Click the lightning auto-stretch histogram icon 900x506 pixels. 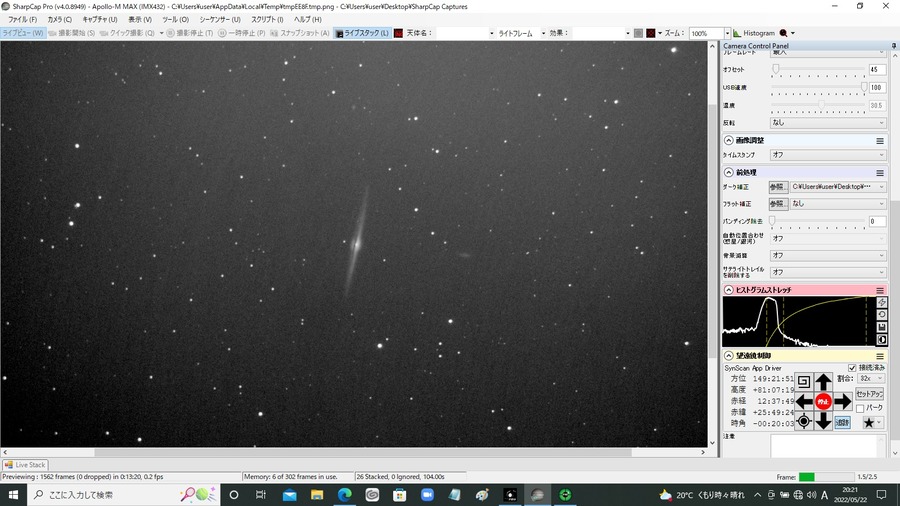[x=882, y=302]
